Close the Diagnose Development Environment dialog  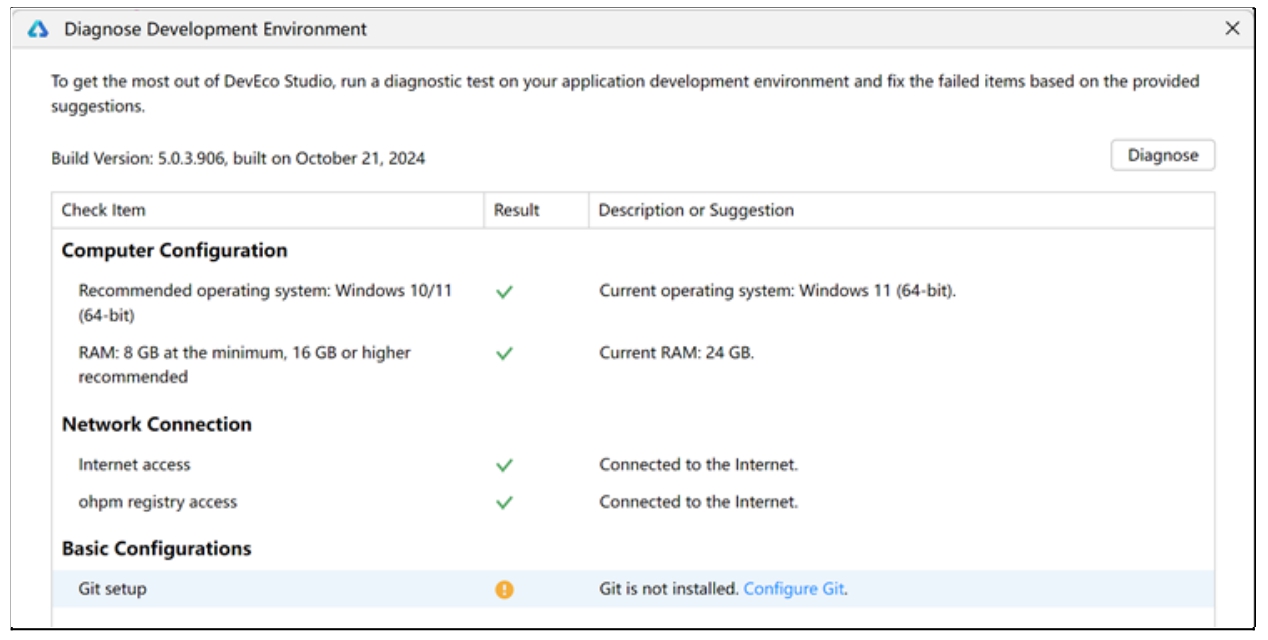[1232, 29]
